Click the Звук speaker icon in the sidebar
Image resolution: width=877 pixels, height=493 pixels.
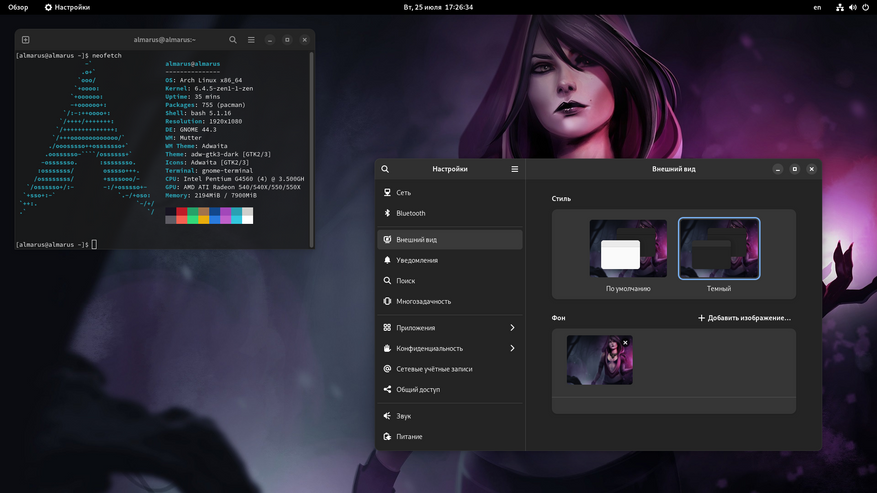click(x=387, y=416)
